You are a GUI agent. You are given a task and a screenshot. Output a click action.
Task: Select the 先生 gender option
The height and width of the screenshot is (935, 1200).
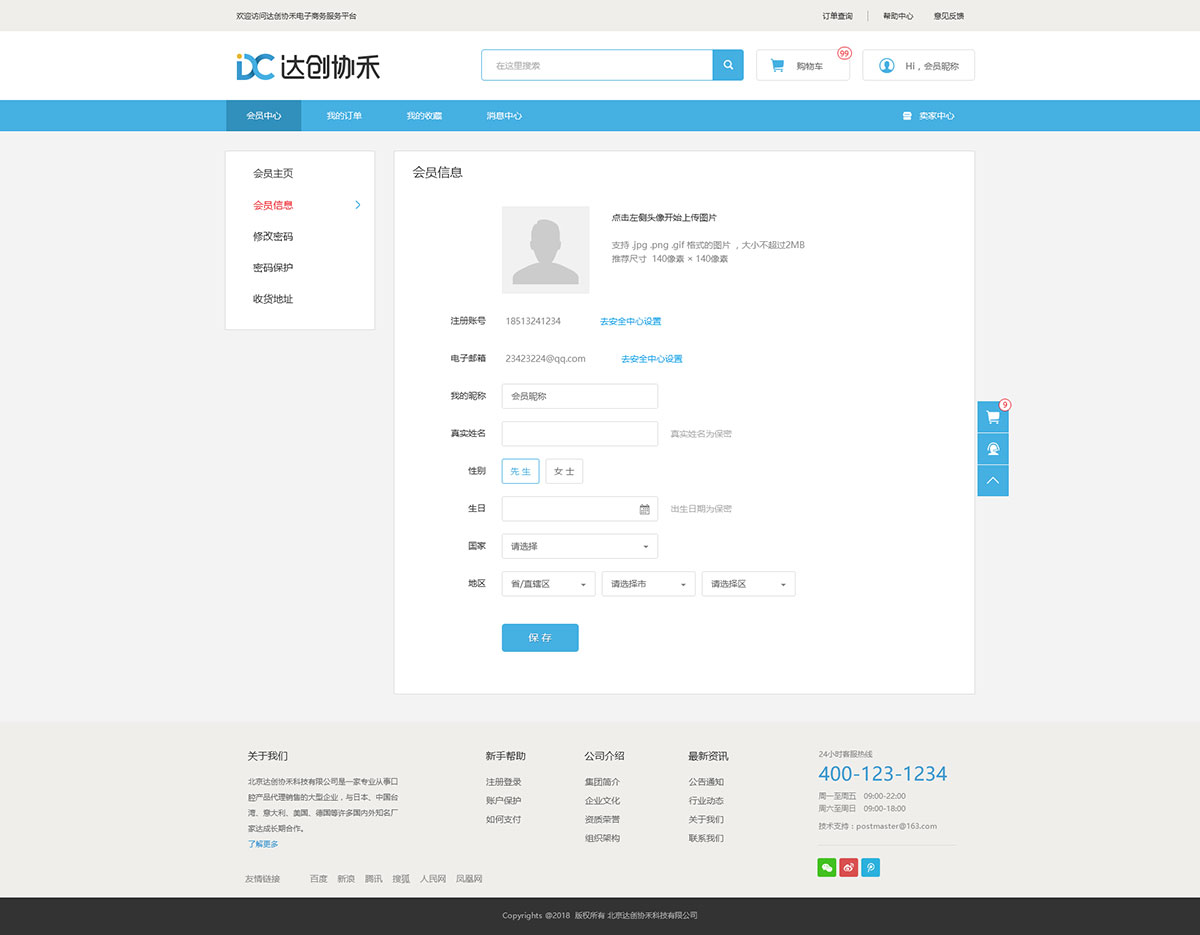[520, 470]
